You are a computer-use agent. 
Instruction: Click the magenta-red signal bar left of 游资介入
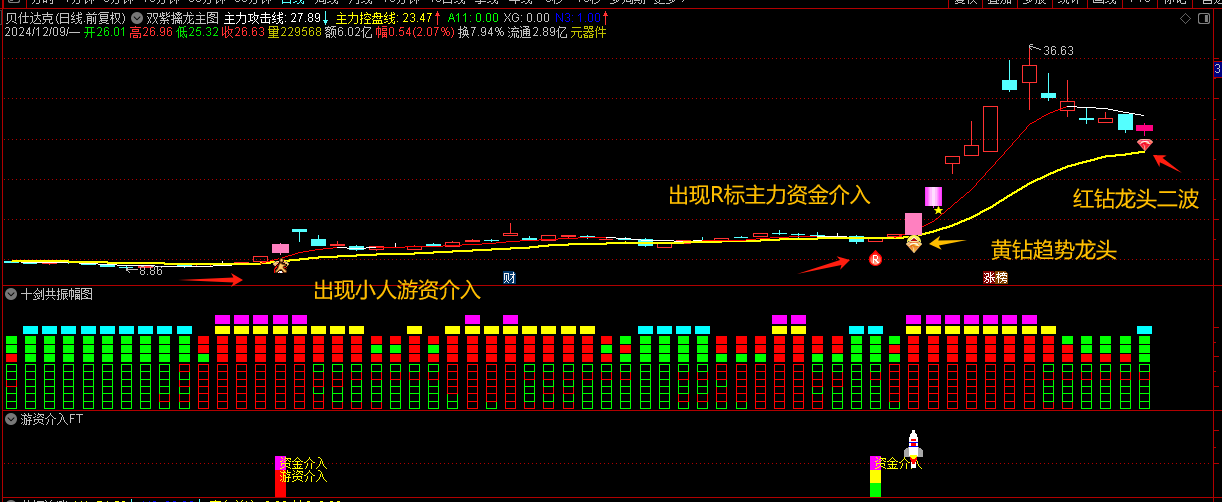click(280, 476)
